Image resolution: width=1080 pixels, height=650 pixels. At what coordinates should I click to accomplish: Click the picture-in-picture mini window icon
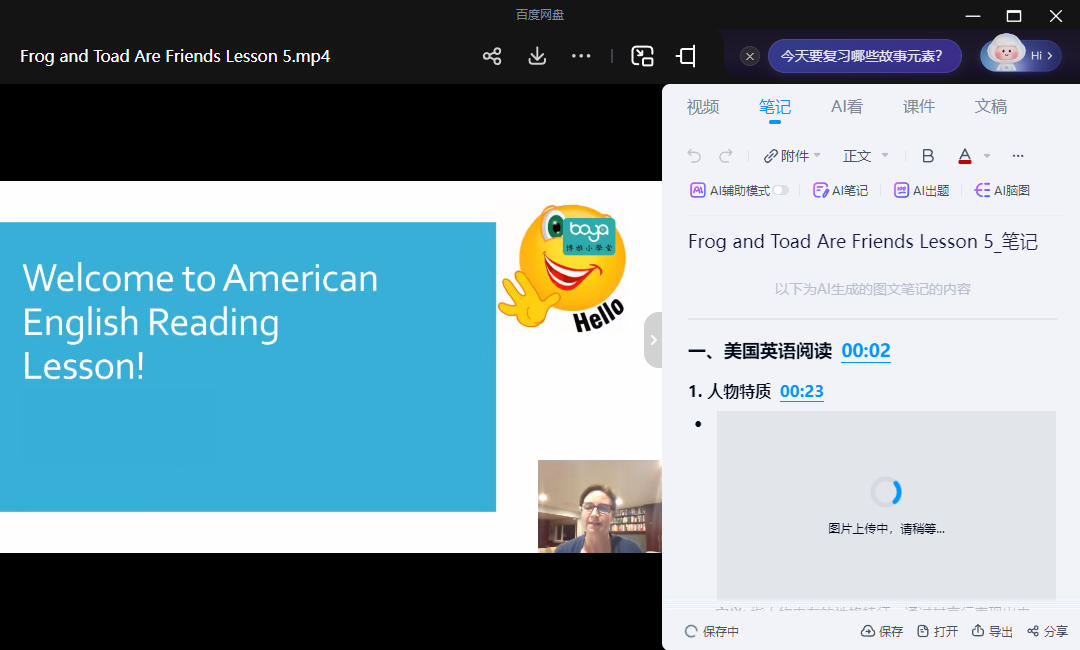pos(642,56)
